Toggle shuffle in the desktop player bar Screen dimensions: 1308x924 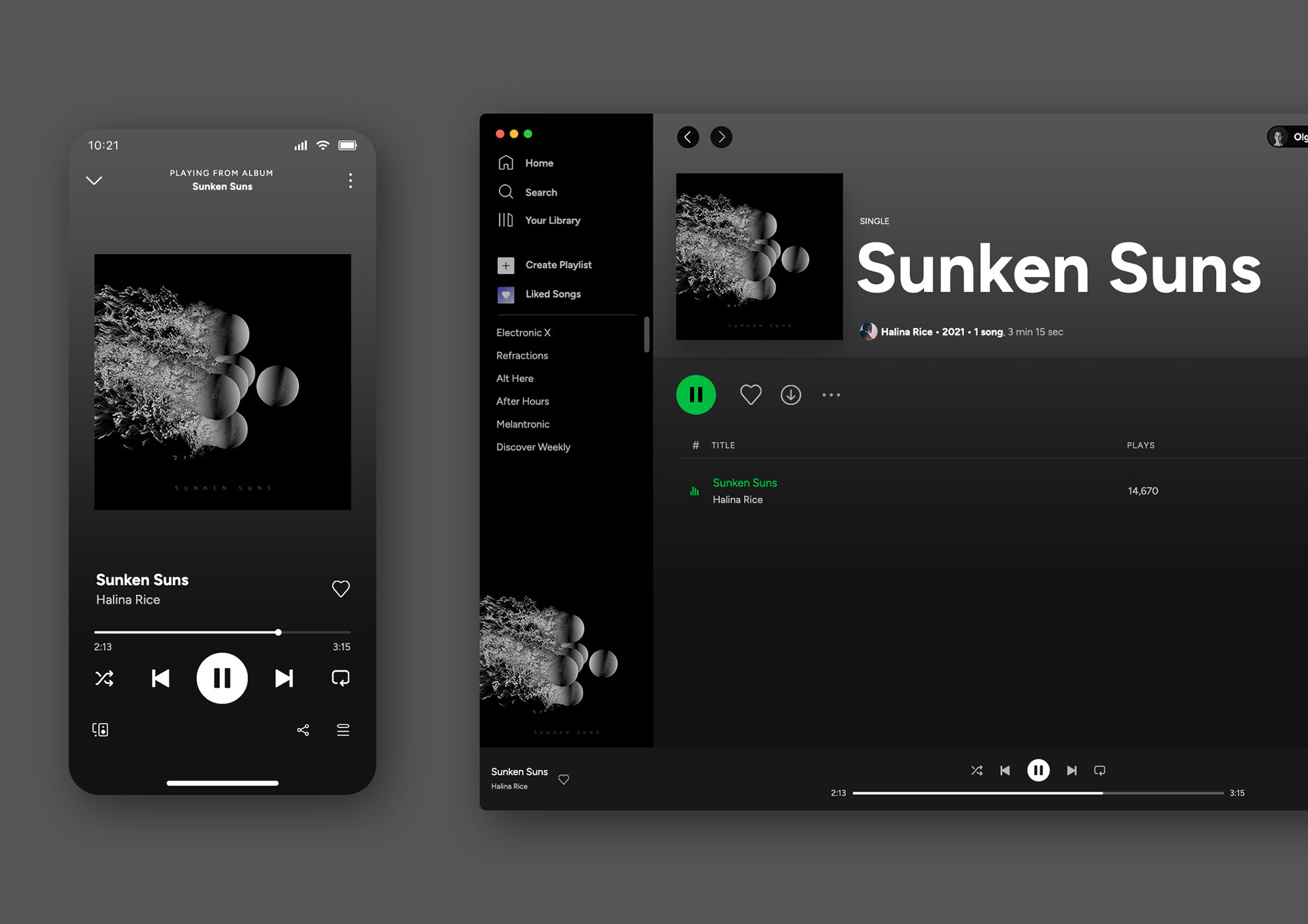tap(976, 771)
